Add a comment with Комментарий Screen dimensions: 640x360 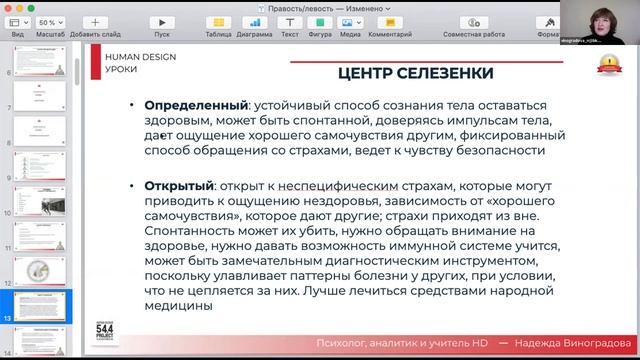click(390, 22)
